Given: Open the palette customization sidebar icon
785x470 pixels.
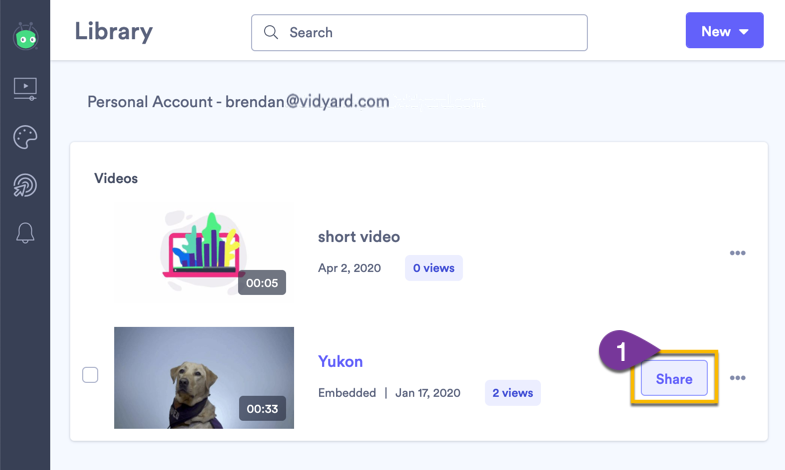Looking at the screenshot, I should [25, 137].
